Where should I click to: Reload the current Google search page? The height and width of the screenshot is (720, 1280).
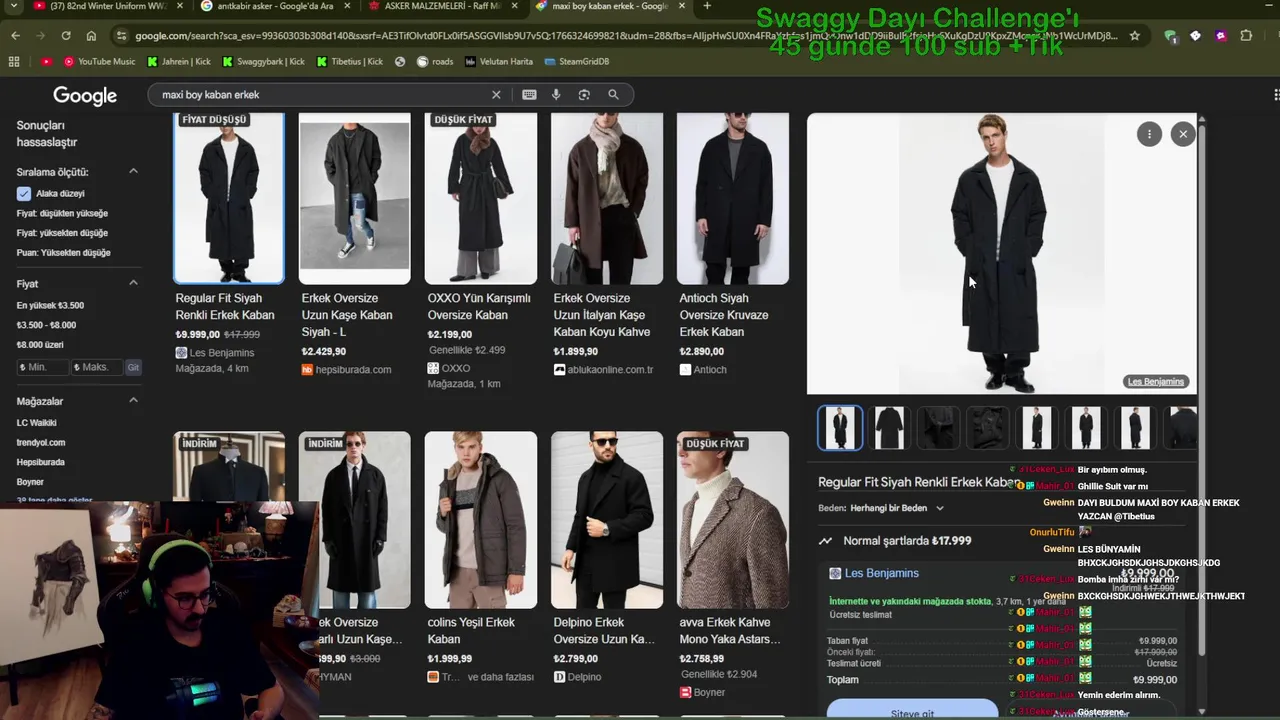tap(66, 36)
